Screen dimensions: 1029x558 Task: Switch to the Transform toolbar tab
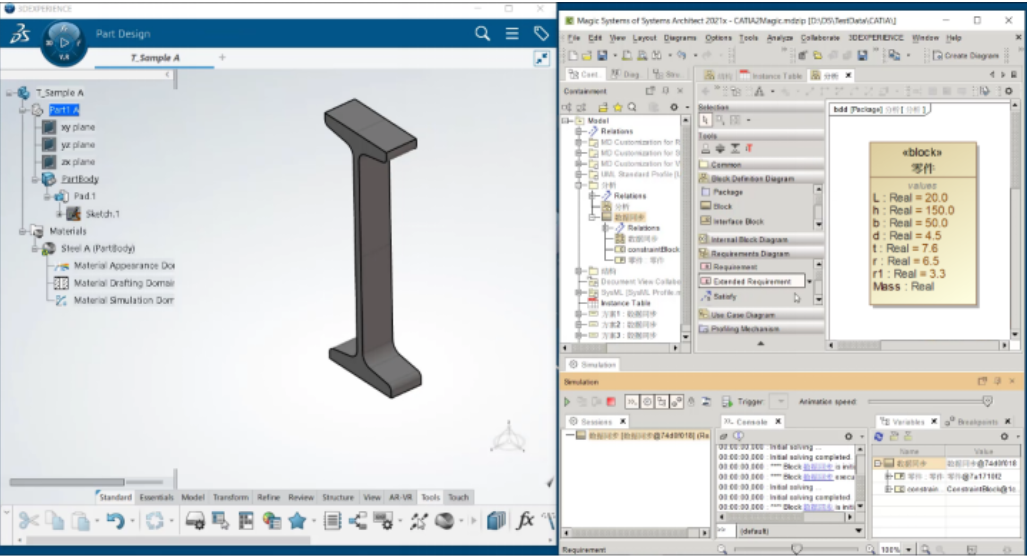[230, 497]
